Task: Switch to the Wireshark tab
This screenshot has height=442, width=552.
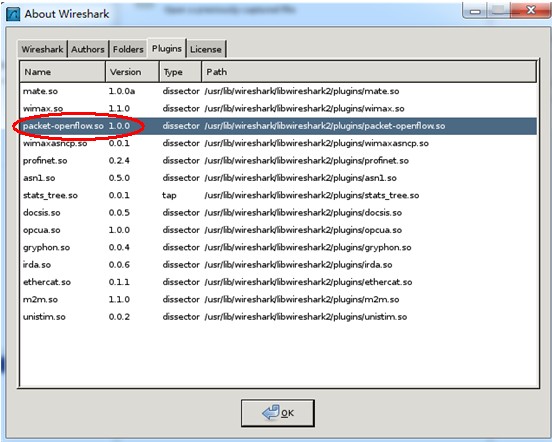Action: [42, 49]
